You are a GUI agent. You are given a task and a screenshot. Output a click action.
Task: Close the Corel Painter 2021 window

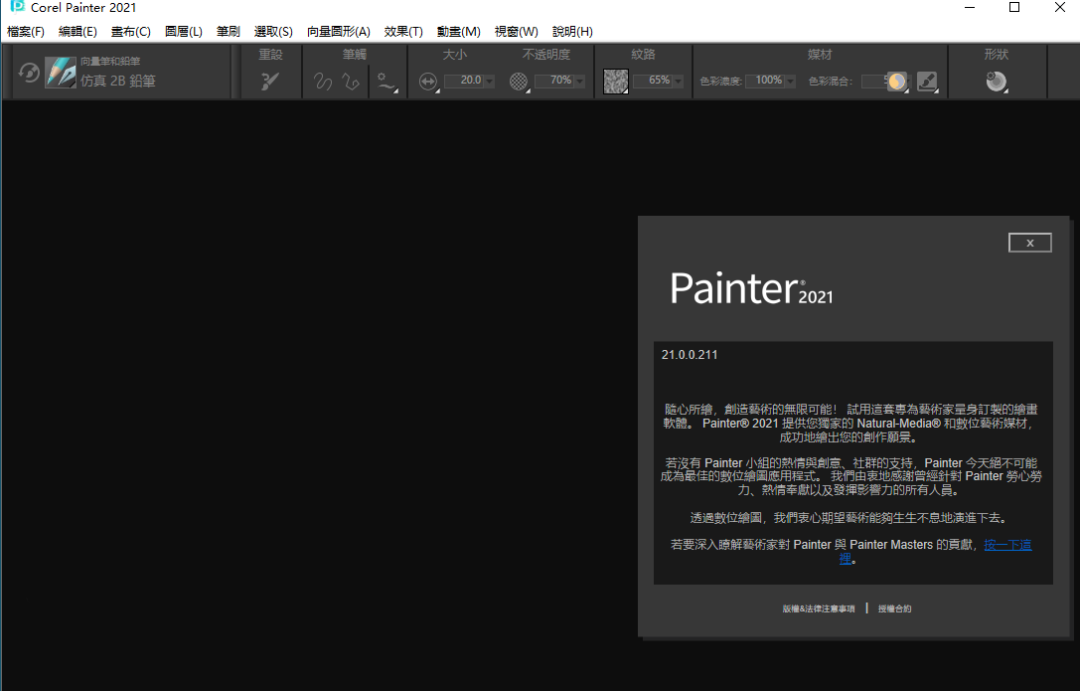click(1060, 8)
